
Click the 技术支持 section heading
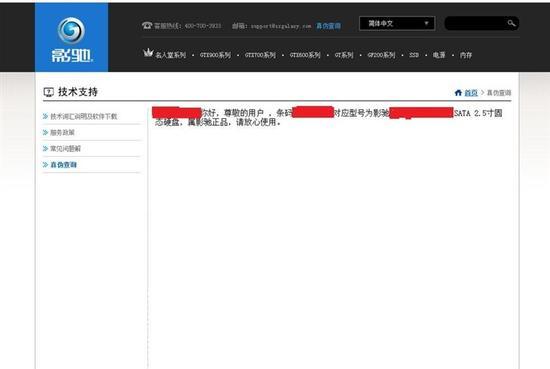(78, 92)
